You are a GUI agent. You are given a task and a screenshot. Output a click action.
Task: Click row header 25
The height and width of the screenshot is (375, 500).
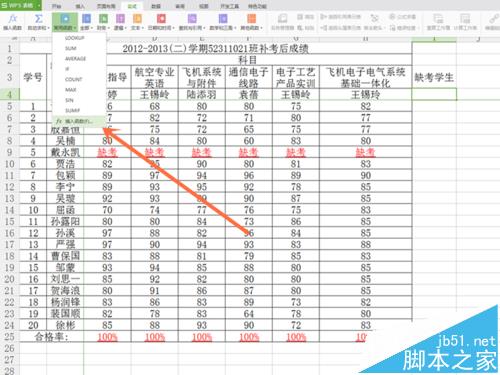tap(9, 337)
